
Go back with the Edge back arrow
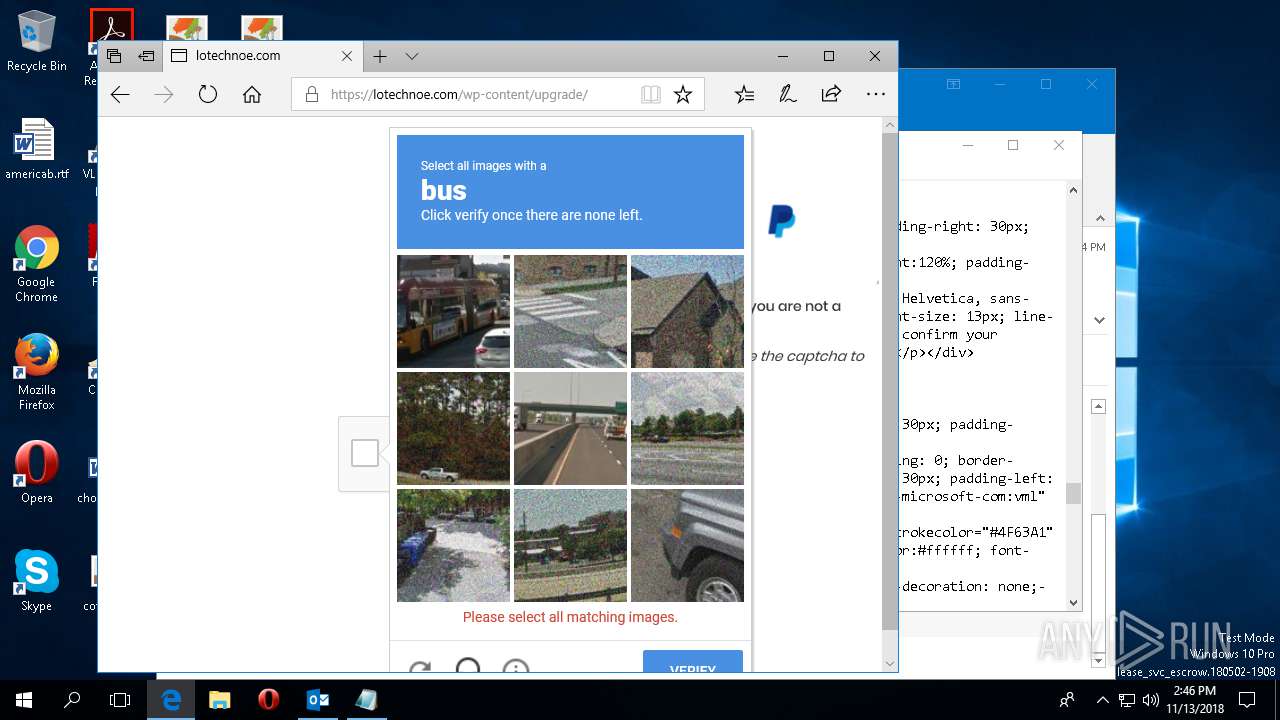coord(120,95)
